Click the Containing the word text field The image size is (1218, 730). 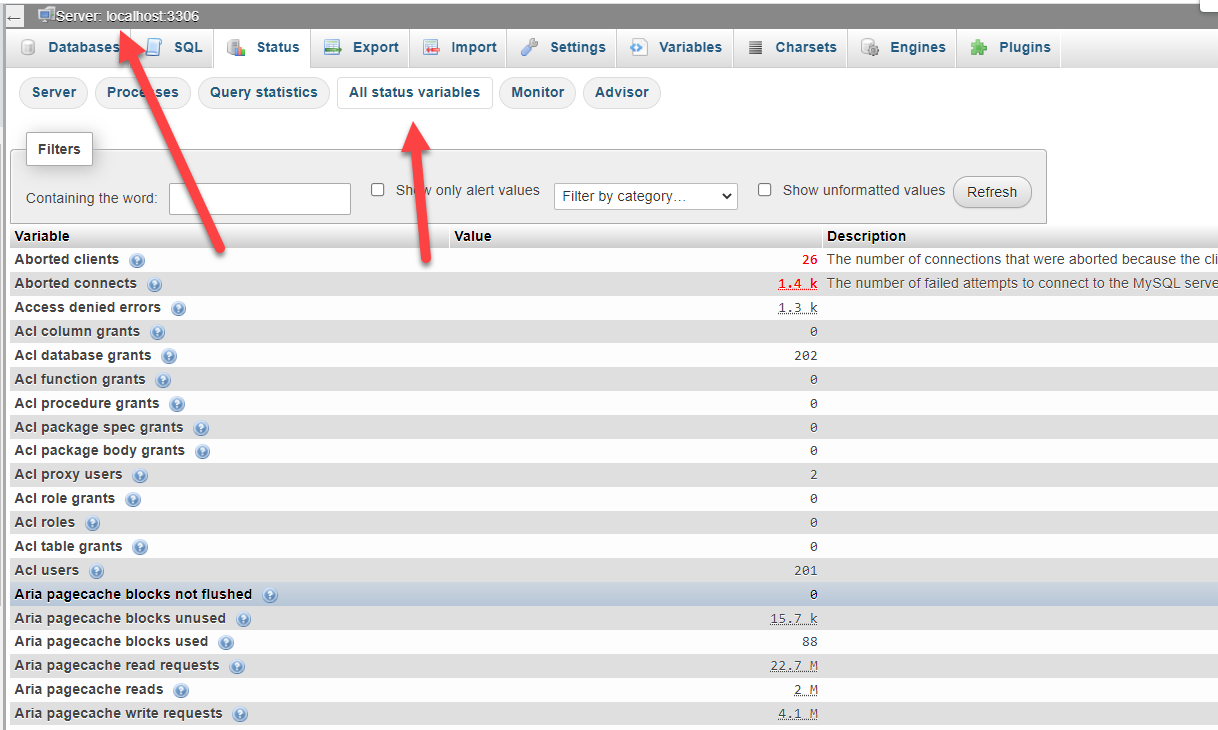coord(260,199)
